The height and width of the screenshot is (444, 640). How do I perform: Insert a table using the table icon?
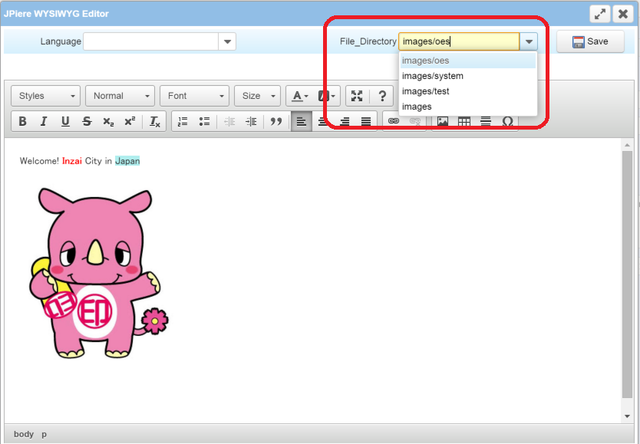click(464, 121)
